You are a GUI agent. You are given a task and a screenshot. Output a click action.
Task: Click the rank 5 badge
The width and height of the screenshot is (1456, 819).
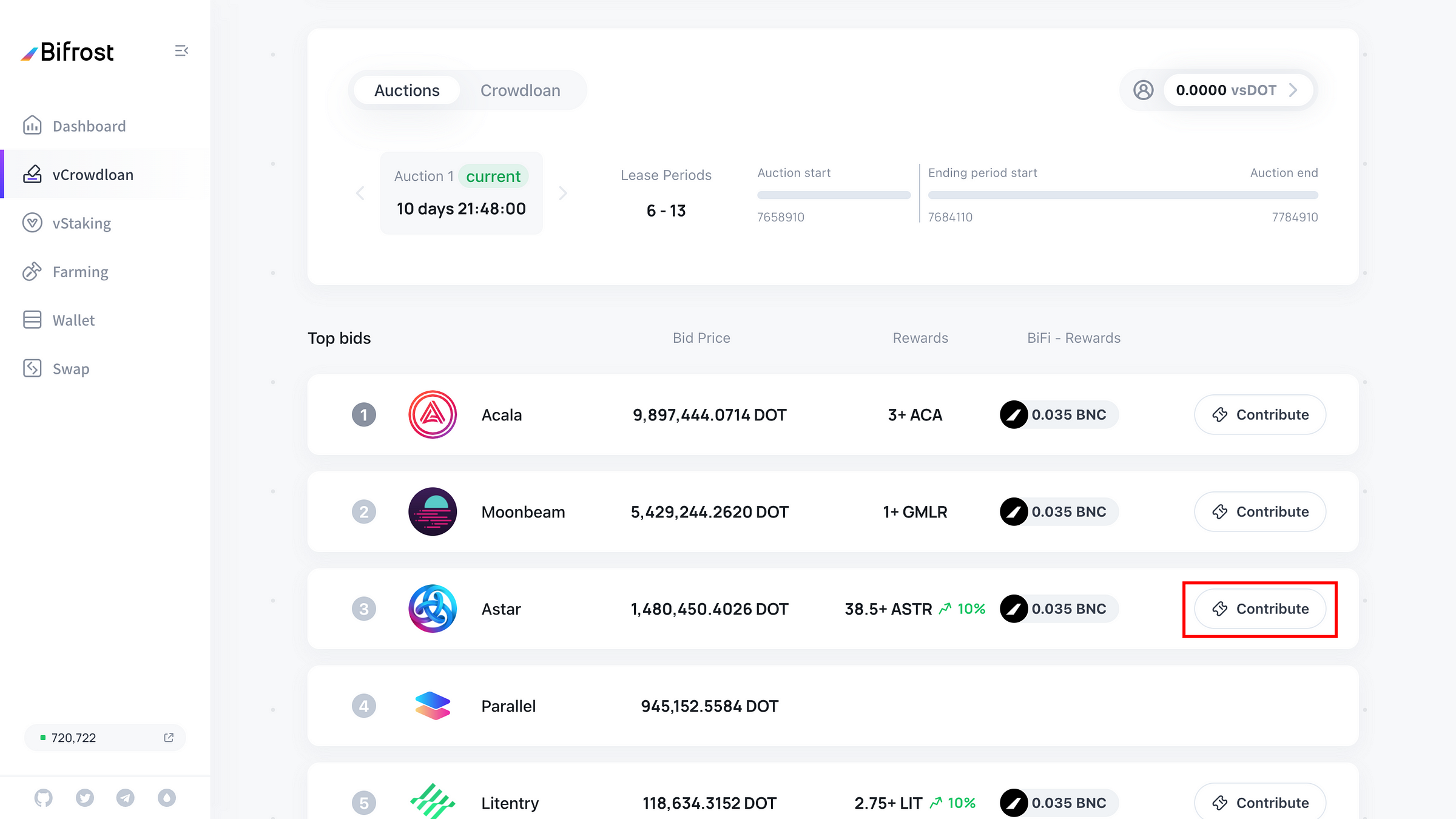pos(364,803)
